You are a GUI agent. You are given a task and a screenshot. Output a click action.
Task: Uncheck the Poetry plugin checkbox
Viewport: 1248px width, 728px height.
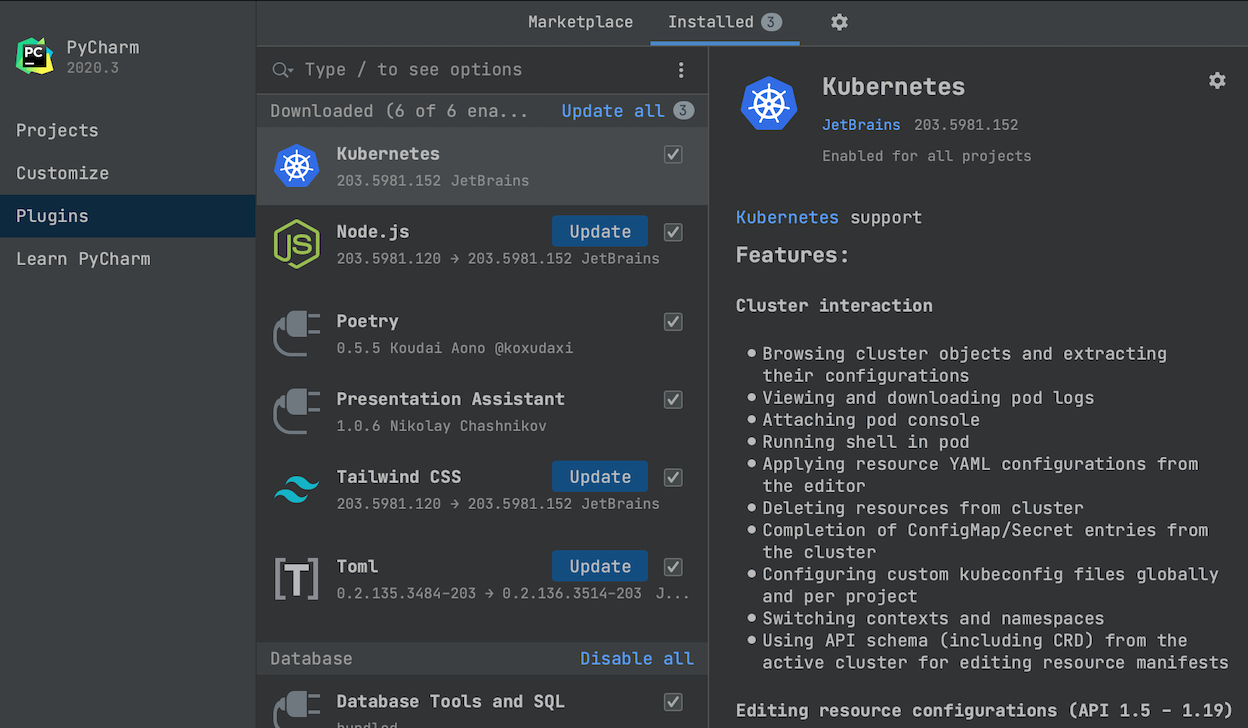(673, 322)
